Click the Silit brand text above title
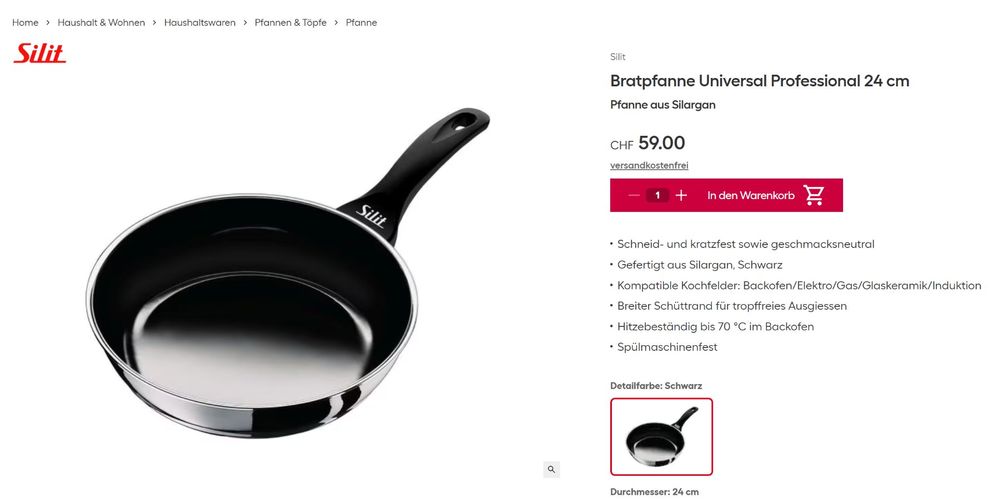The height and width of the screenshot is (500, 1000). pyautogui.click(x=617, y=57)
